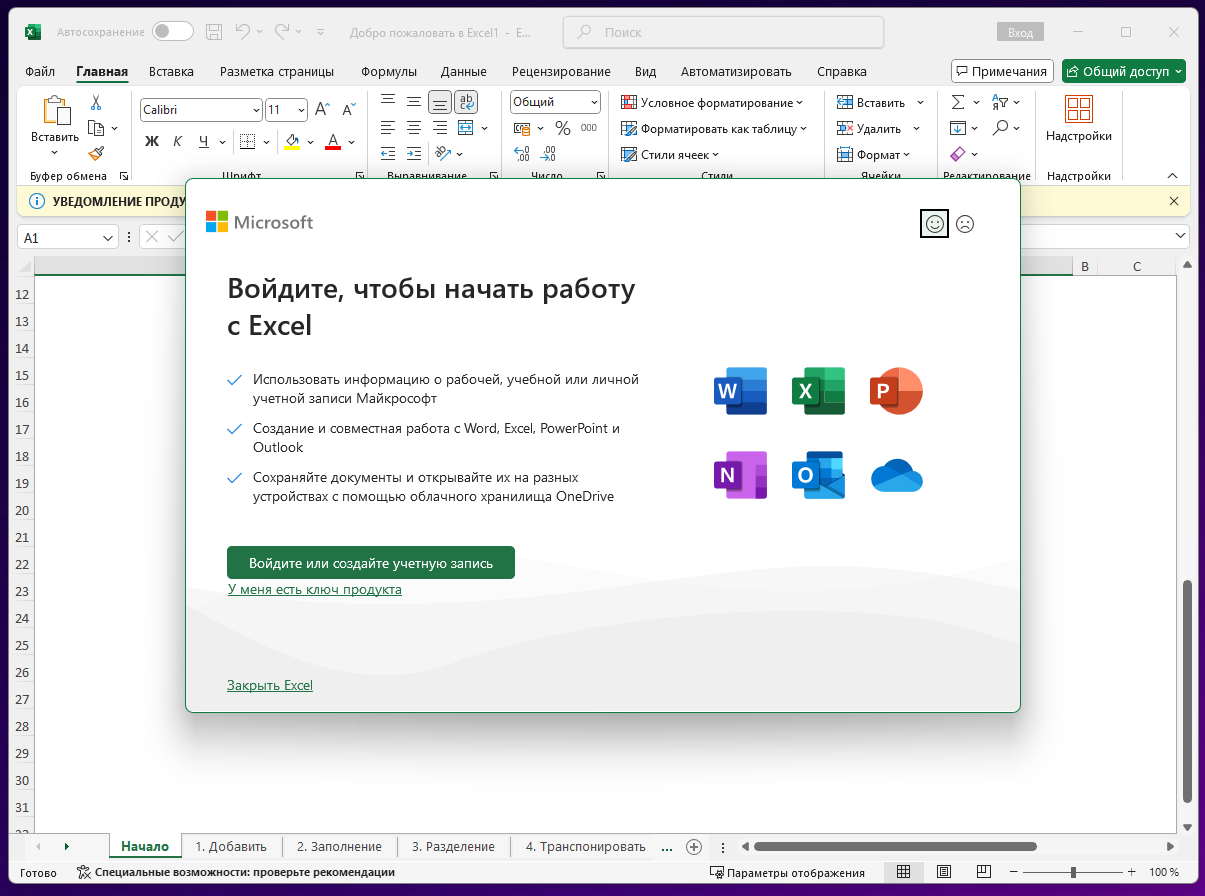
Task: Open the Name Box A1 dropdown
Action: tap(108, 238)
